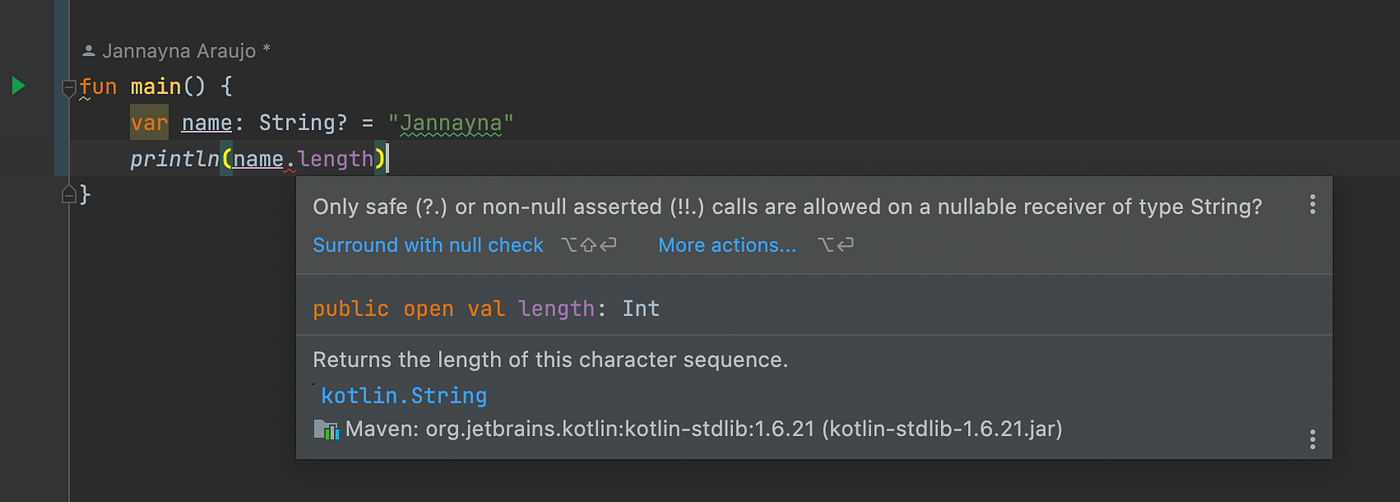This screenshot has width=1400, height=502.
Task: Click the Jannayna Araujo author annotation
Action: 186,50
